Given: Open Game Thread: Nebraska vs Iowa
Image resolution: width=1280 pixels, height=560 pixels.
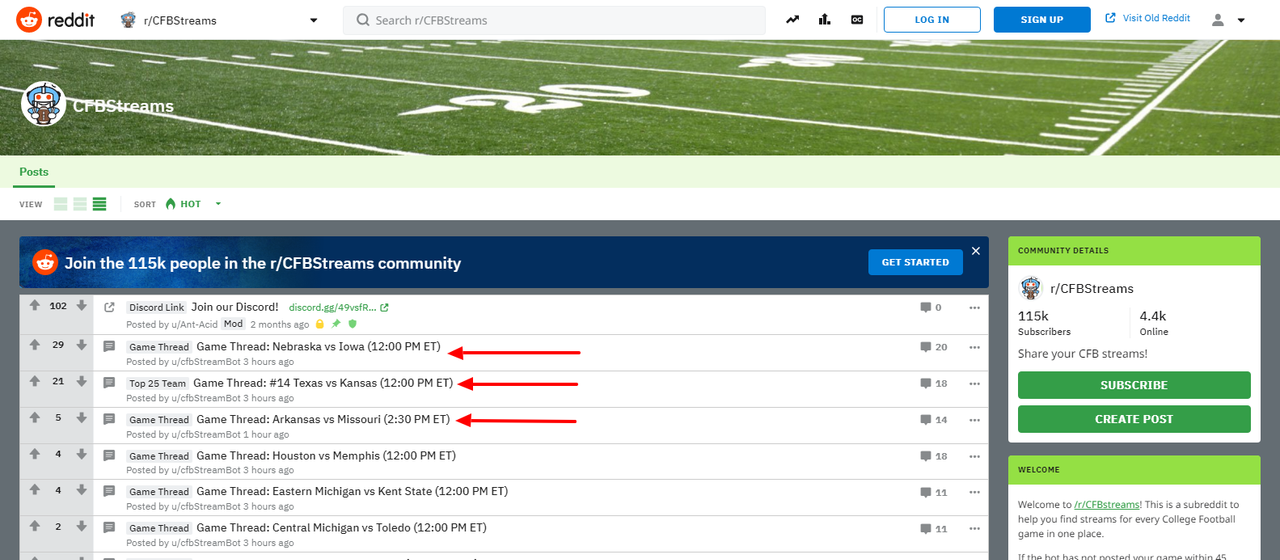Looking at the screenshot, I should tap(318, 347).
